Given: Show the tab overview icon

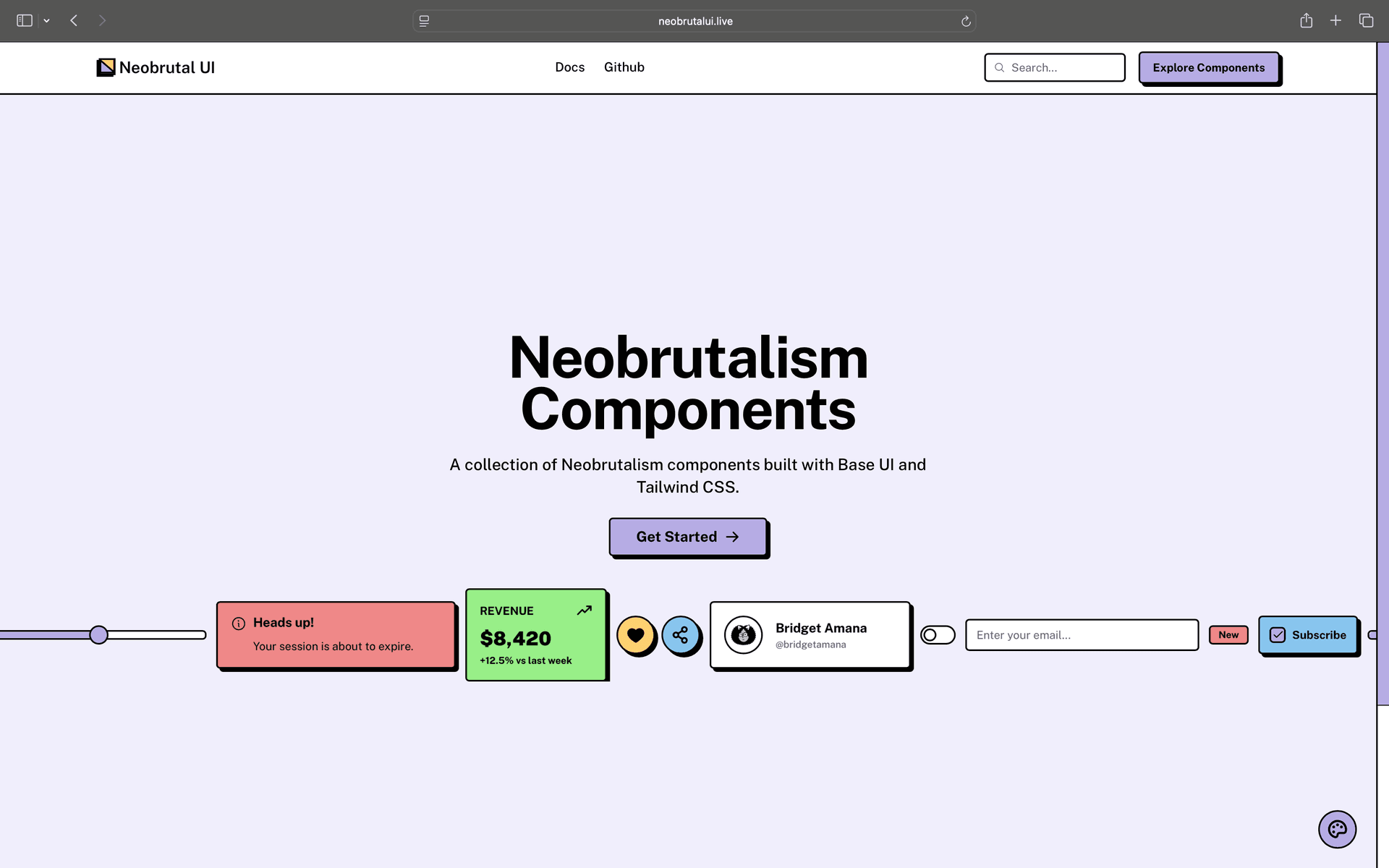Looking at the screenshot, I should pos(1366,21).
